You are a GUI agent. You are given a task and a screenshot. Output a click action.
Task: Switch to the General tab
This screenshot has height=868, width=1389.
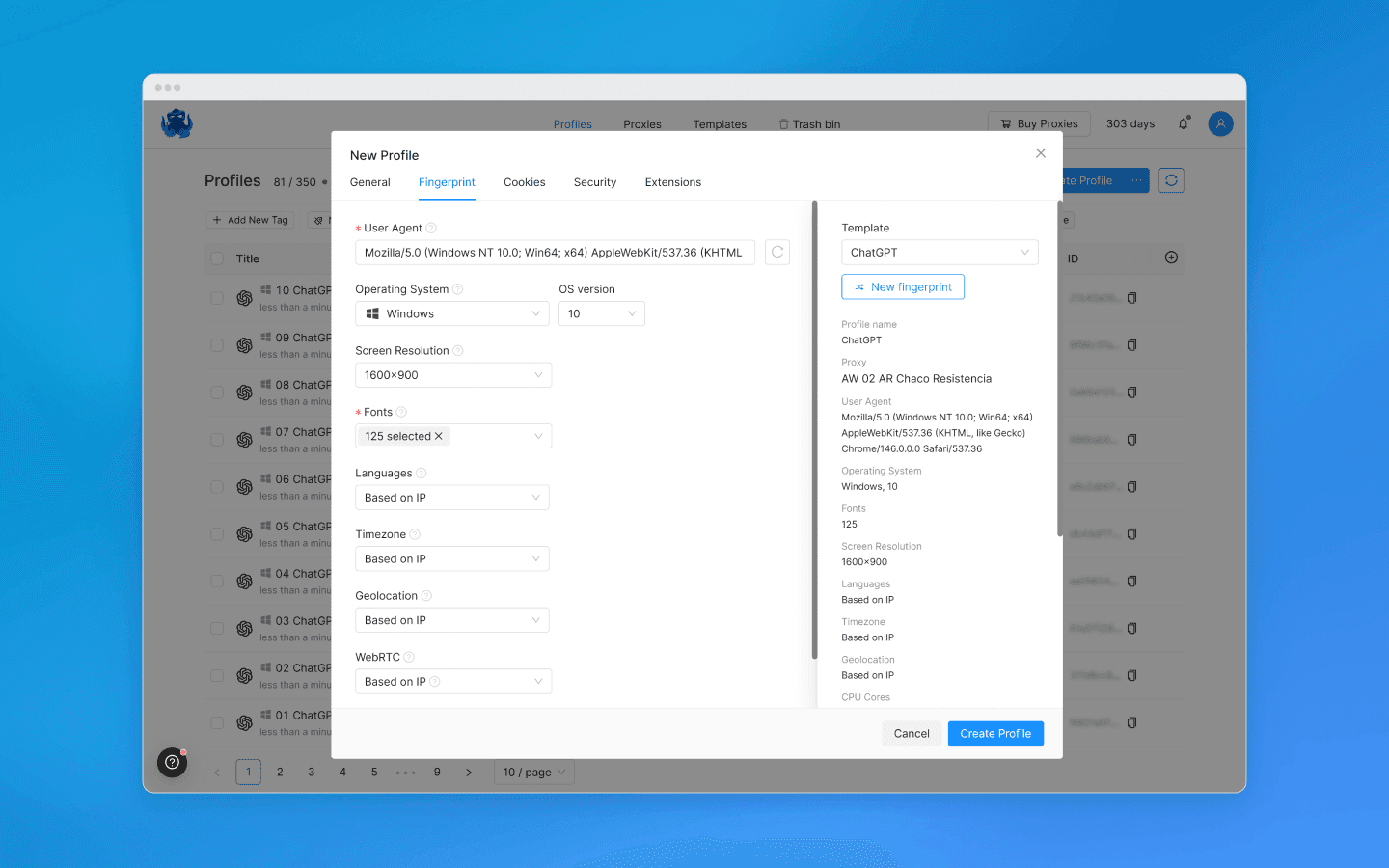(x=370, y=182)
